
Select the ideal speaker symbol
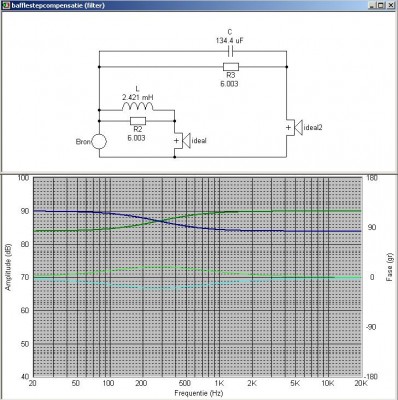point(182,141)
